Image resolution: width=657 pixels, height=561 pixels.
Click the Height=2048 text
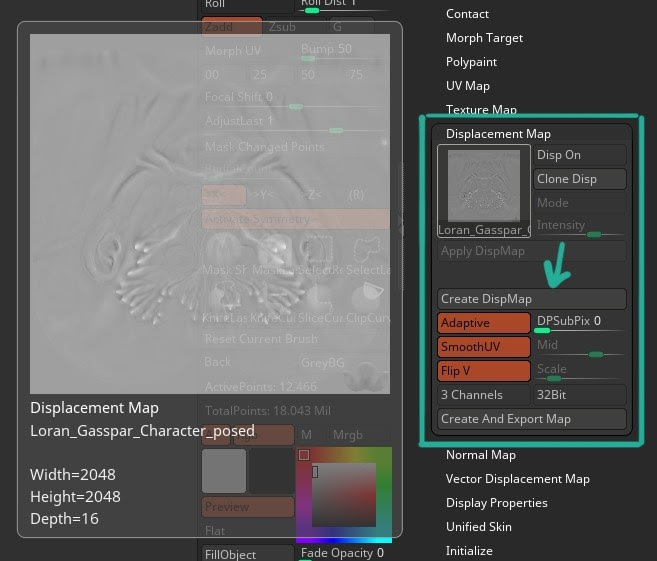75,496
